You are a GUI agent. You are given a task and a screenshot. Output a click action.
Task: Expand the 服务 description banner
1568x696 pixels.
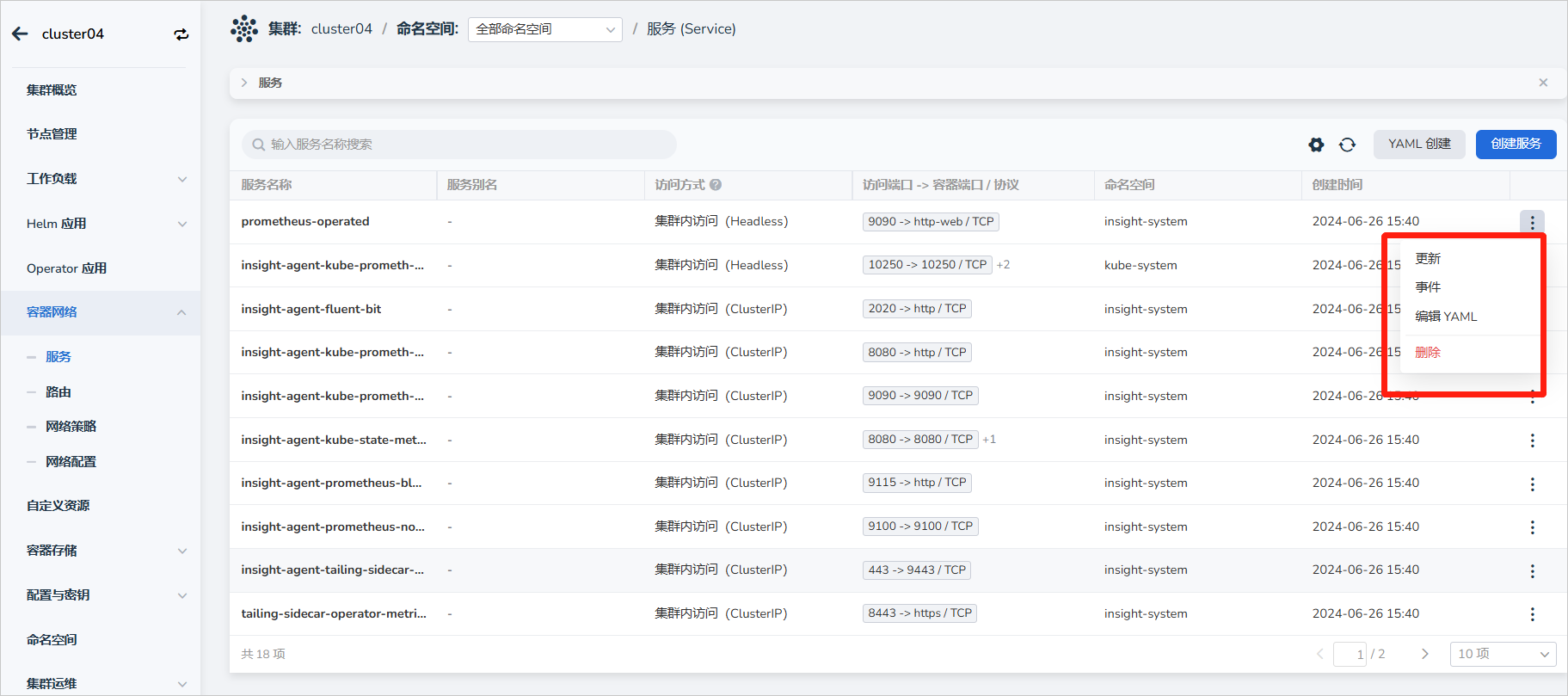[x=244, y=83]
